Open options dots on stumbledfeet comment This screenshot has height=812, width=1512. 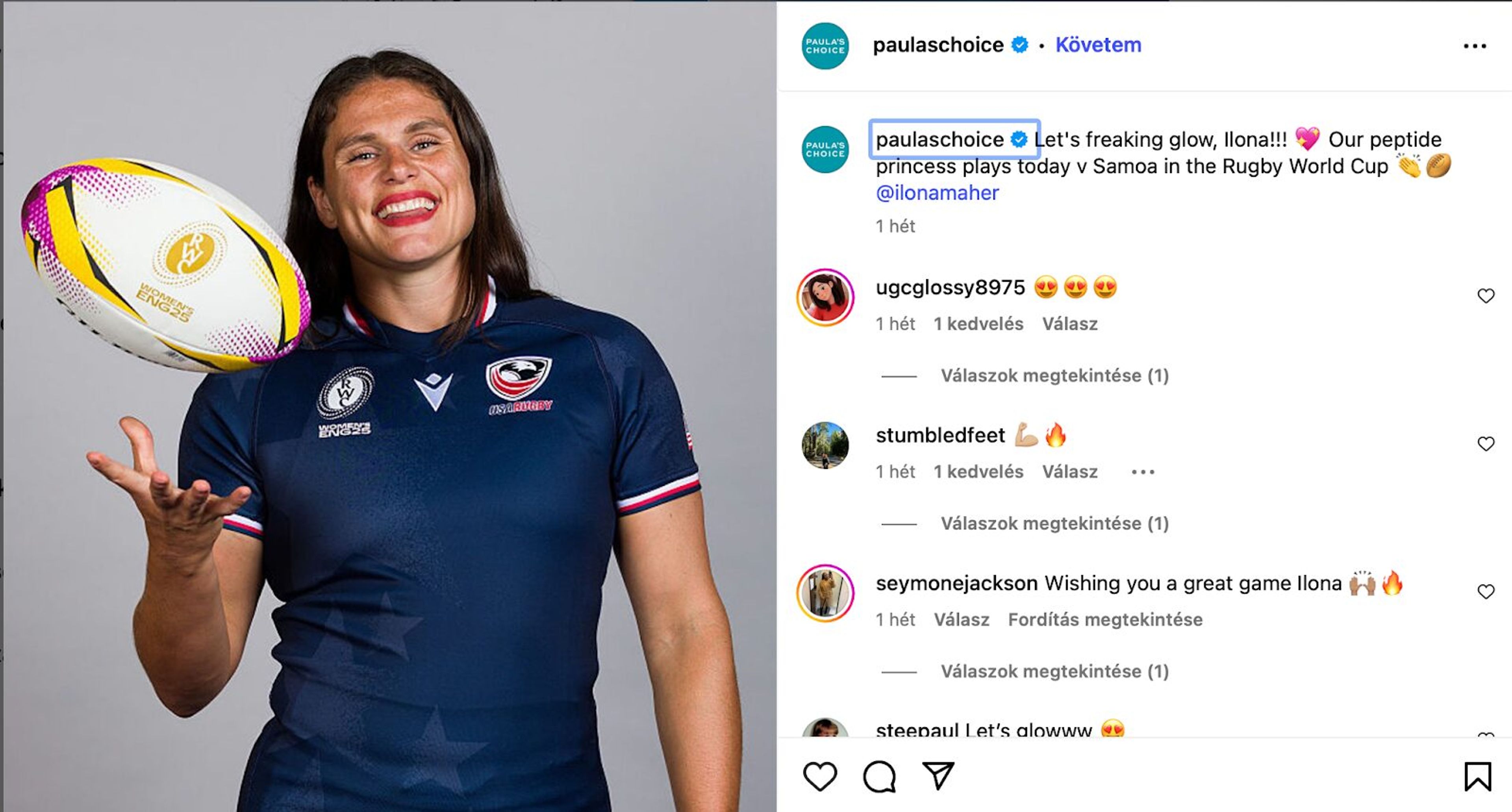click(x=1142, y=471)
